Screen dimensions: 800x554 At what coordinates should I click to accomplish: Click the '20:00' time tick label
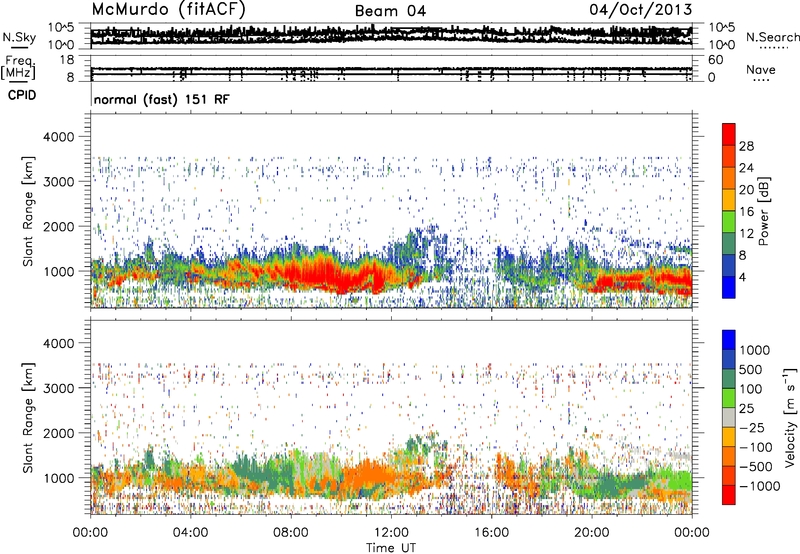tap(591, 533)
